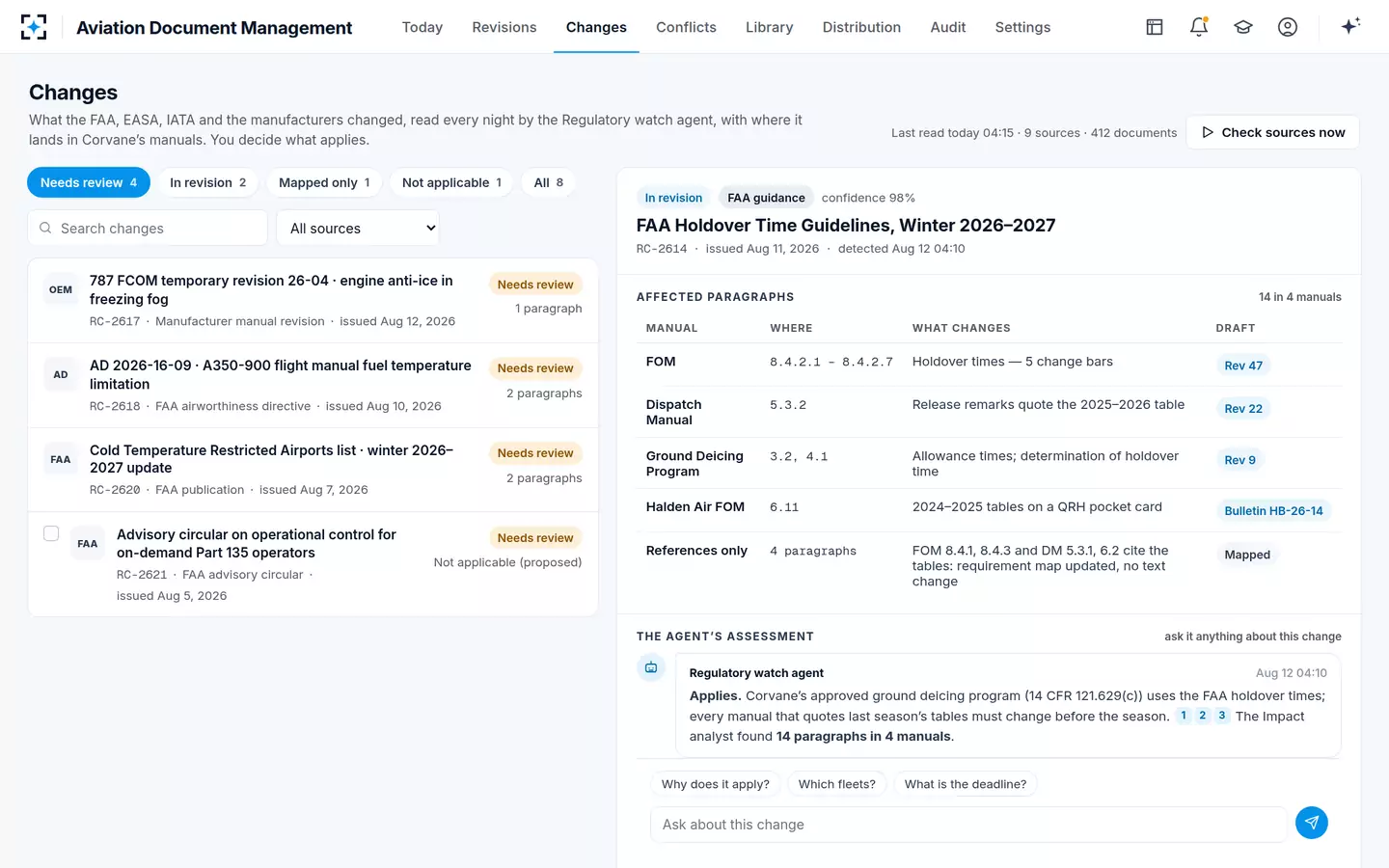The image size is (1389, 868).
Task: Select the In revision filter pill
Action: [x=208, y=182]
